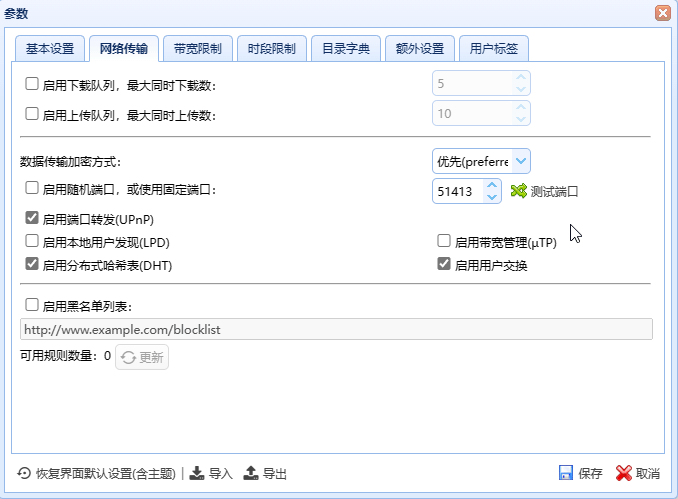The width and height of the screenshot is (678, 499).
Task: Click the import icon
Action: pos(198,473)
